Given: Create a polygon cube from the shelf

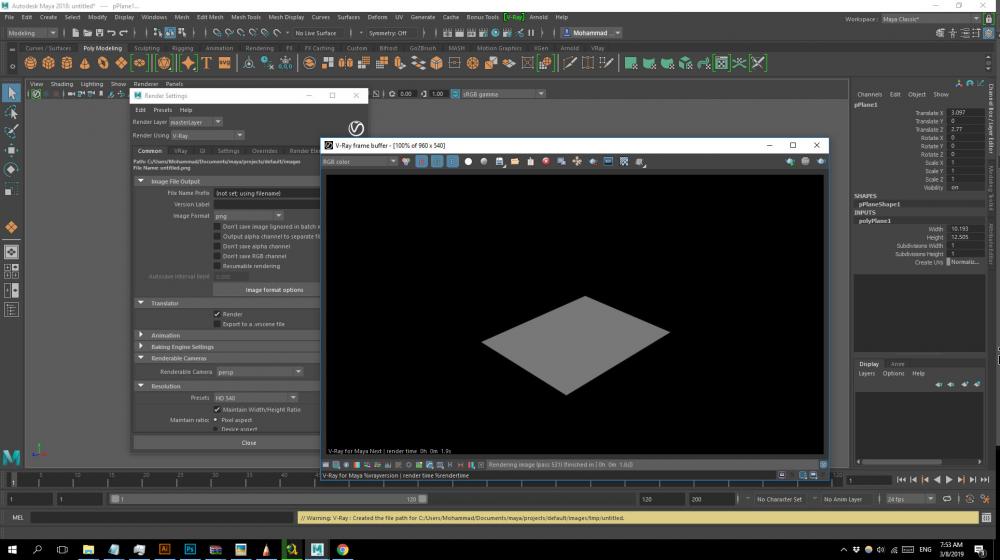Looking at the screenshot, I should pyautogui.click(x=50, y=63).
